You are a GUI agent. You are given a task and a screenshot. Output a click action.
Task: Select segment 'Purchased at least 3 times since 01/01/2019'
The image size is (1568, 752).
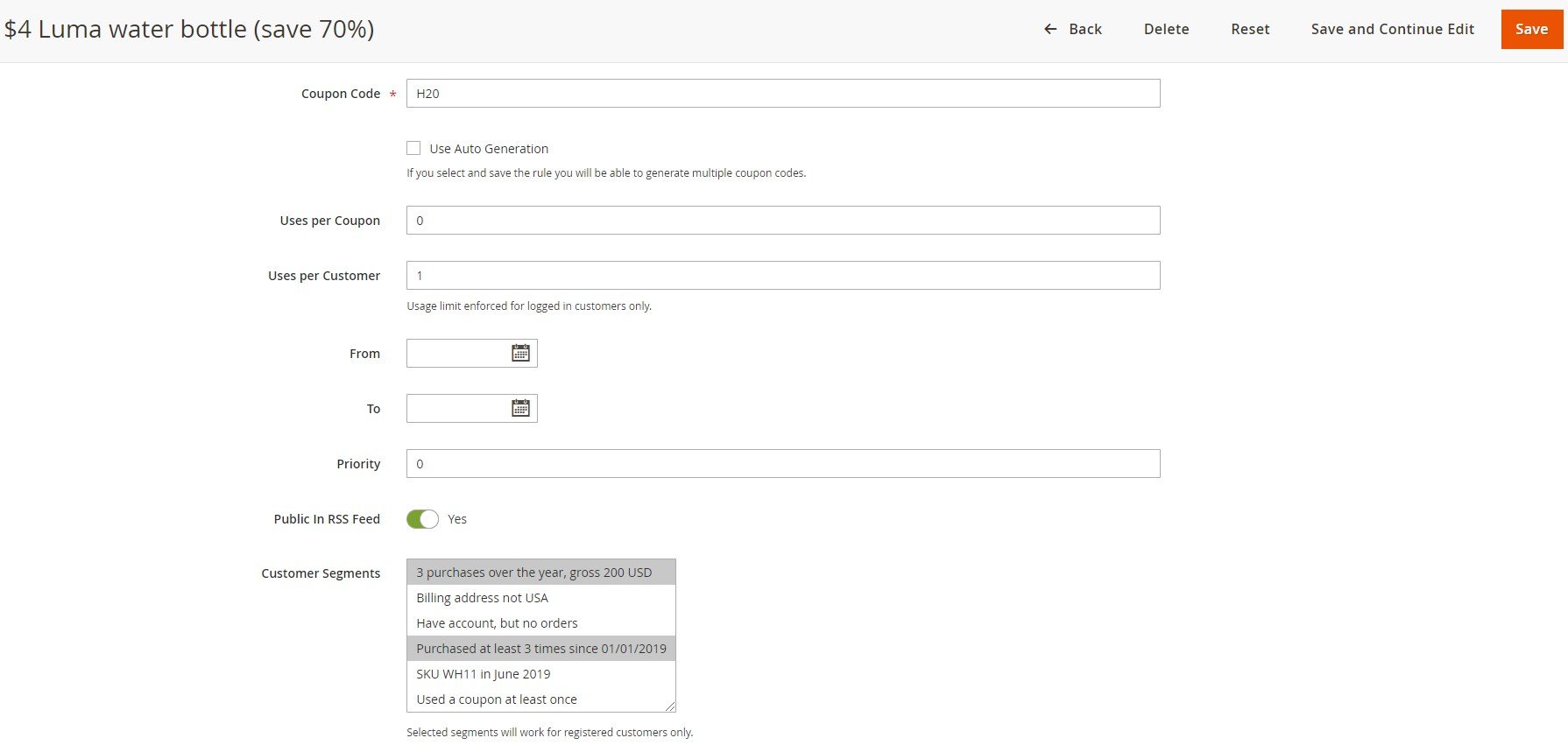[541, 649]
